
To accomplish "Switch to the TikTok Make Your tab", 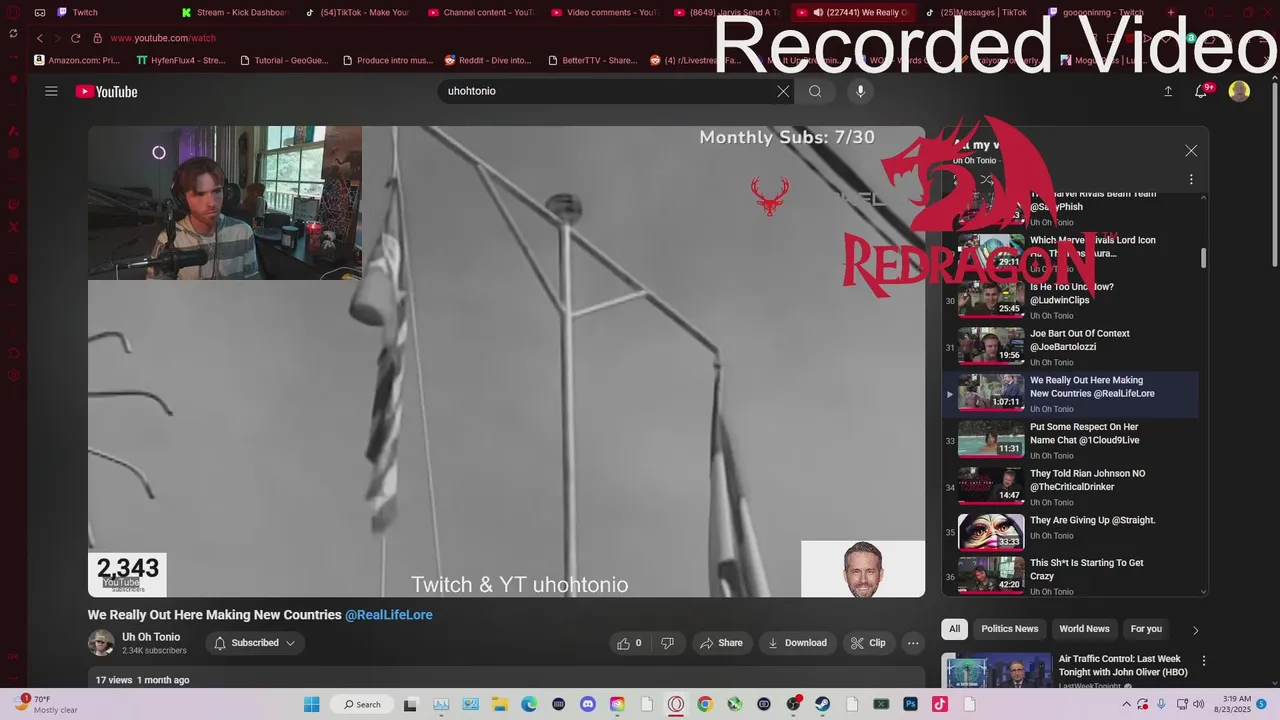I will pyautogui.click(x=358, y=13).
